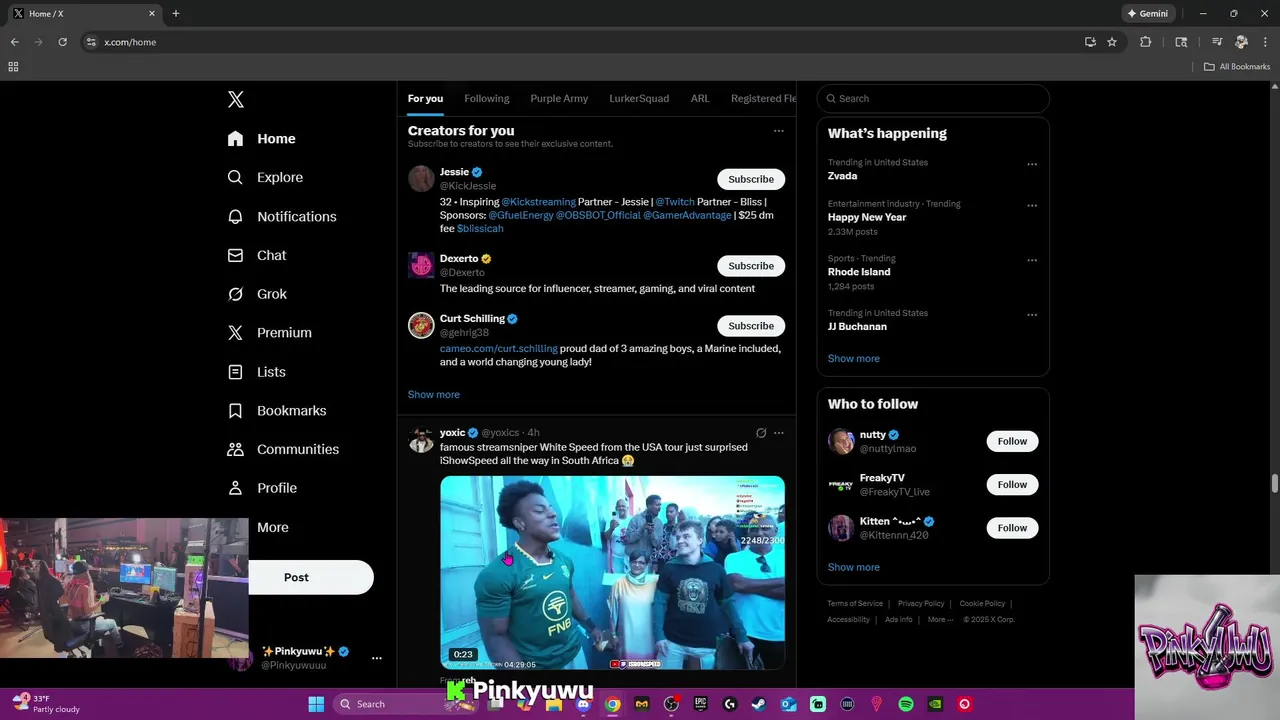Open Explore from the sidebar
The image size is (1280, 720).
click(x=265, y=177)
